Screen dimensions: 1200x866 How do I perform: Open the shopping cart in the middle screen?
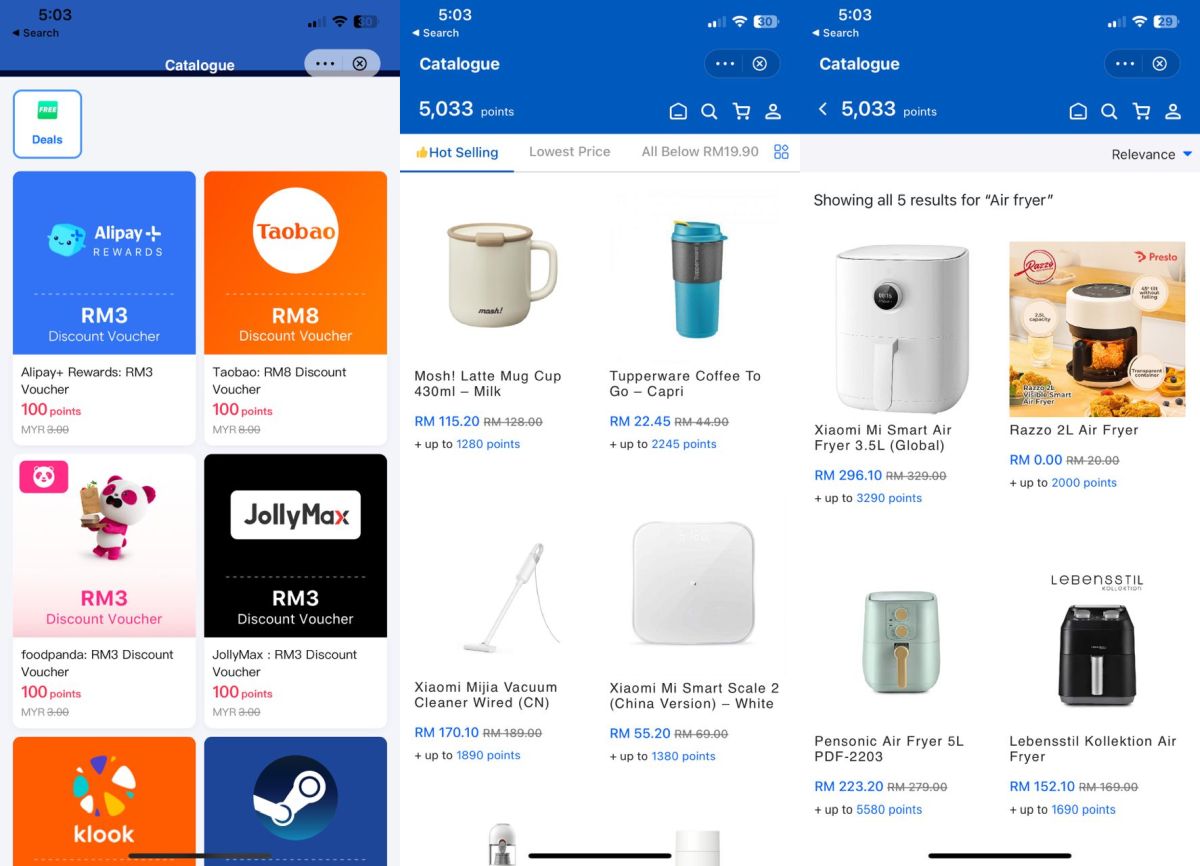[741, 112]
